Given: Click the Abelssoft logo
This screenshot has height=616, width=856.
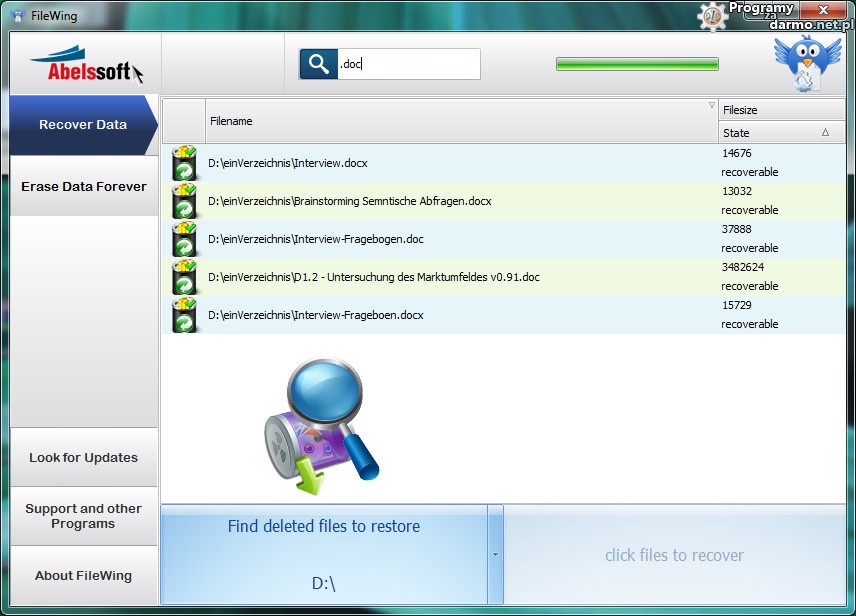Looking at the screenshot, I should tap(85, 66).
